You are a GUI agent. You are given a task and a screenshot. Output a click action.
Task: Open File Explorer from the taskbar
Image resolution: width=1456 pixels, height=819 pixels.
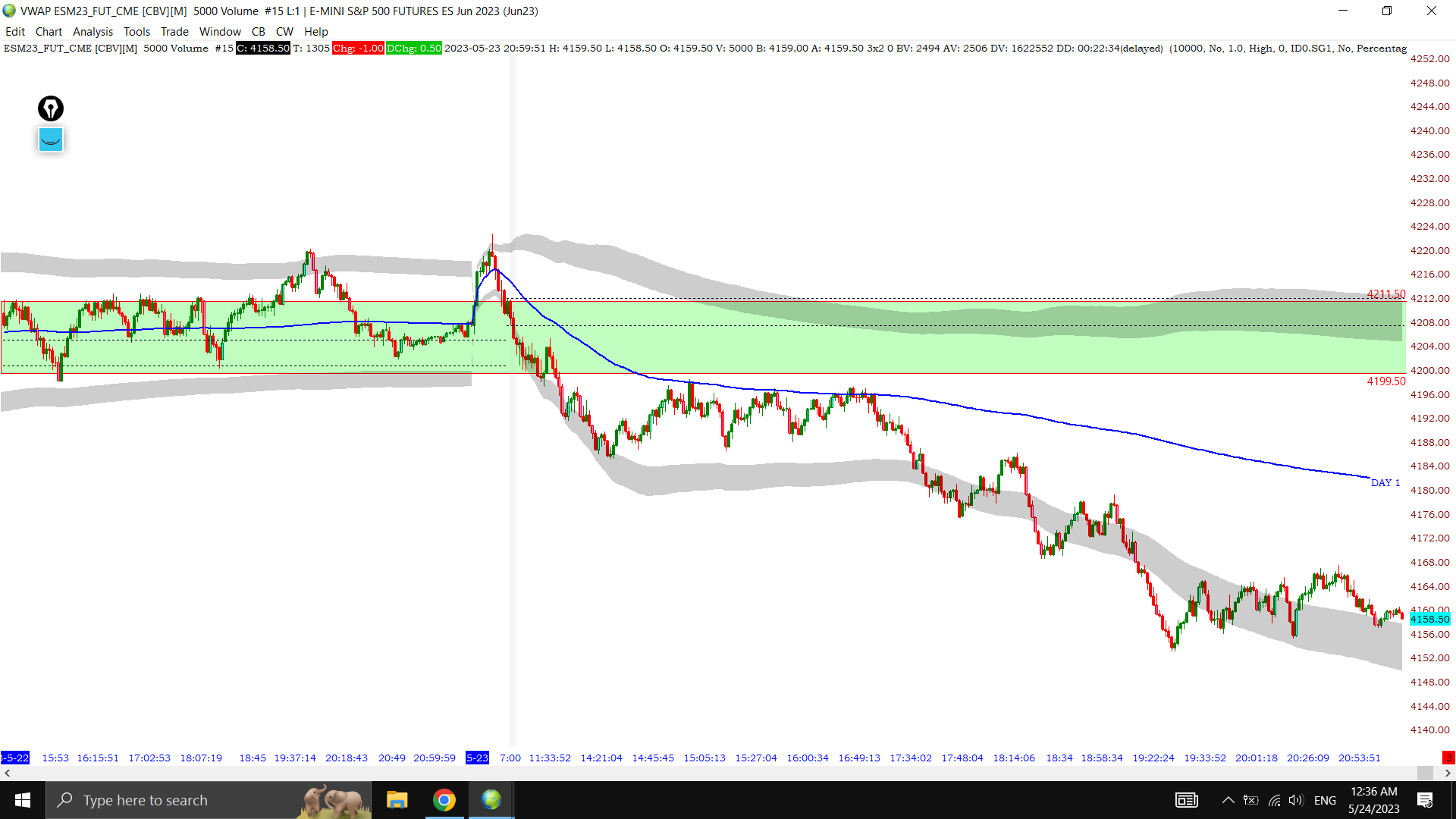(x=397, y=800)
